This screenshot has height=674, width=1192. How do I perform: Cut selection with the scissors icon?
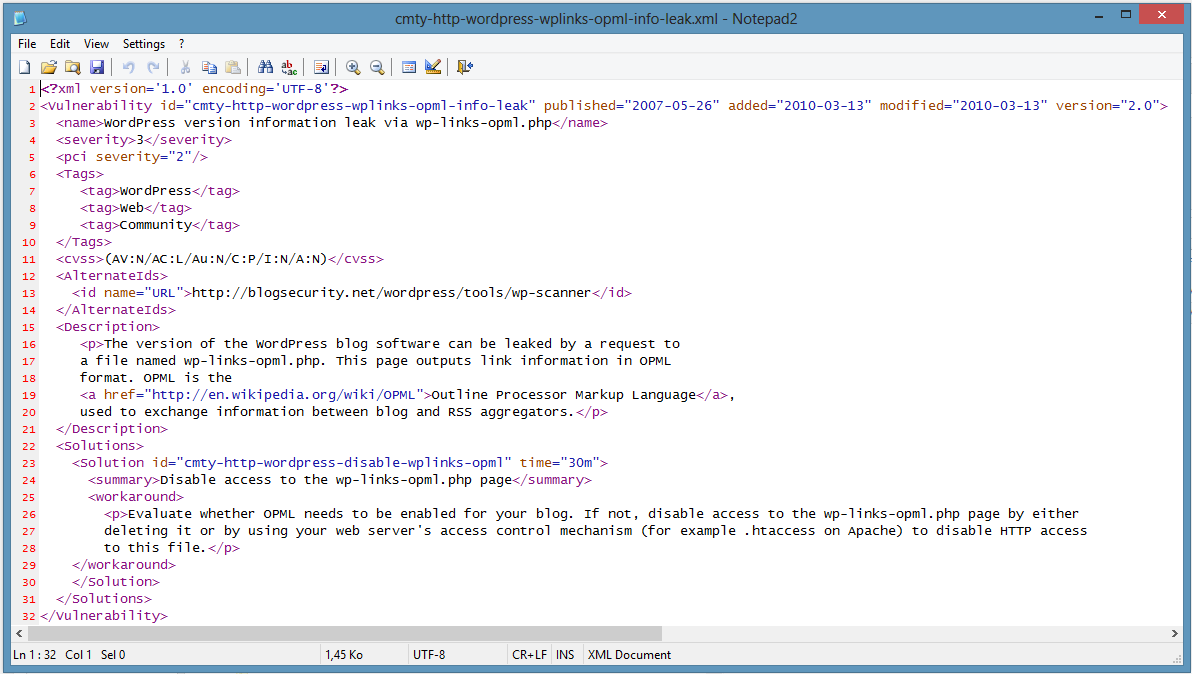(x=185, y=67)
